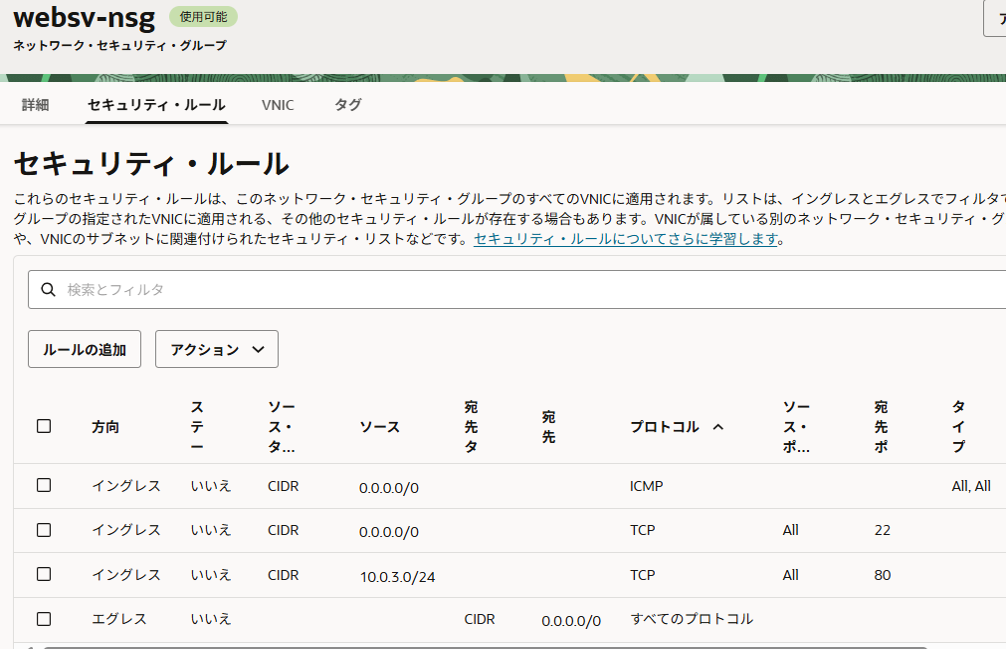Tick the TCP port 80 rule checkbox
The image size is (1008, 657).
[x=44, y=574]
